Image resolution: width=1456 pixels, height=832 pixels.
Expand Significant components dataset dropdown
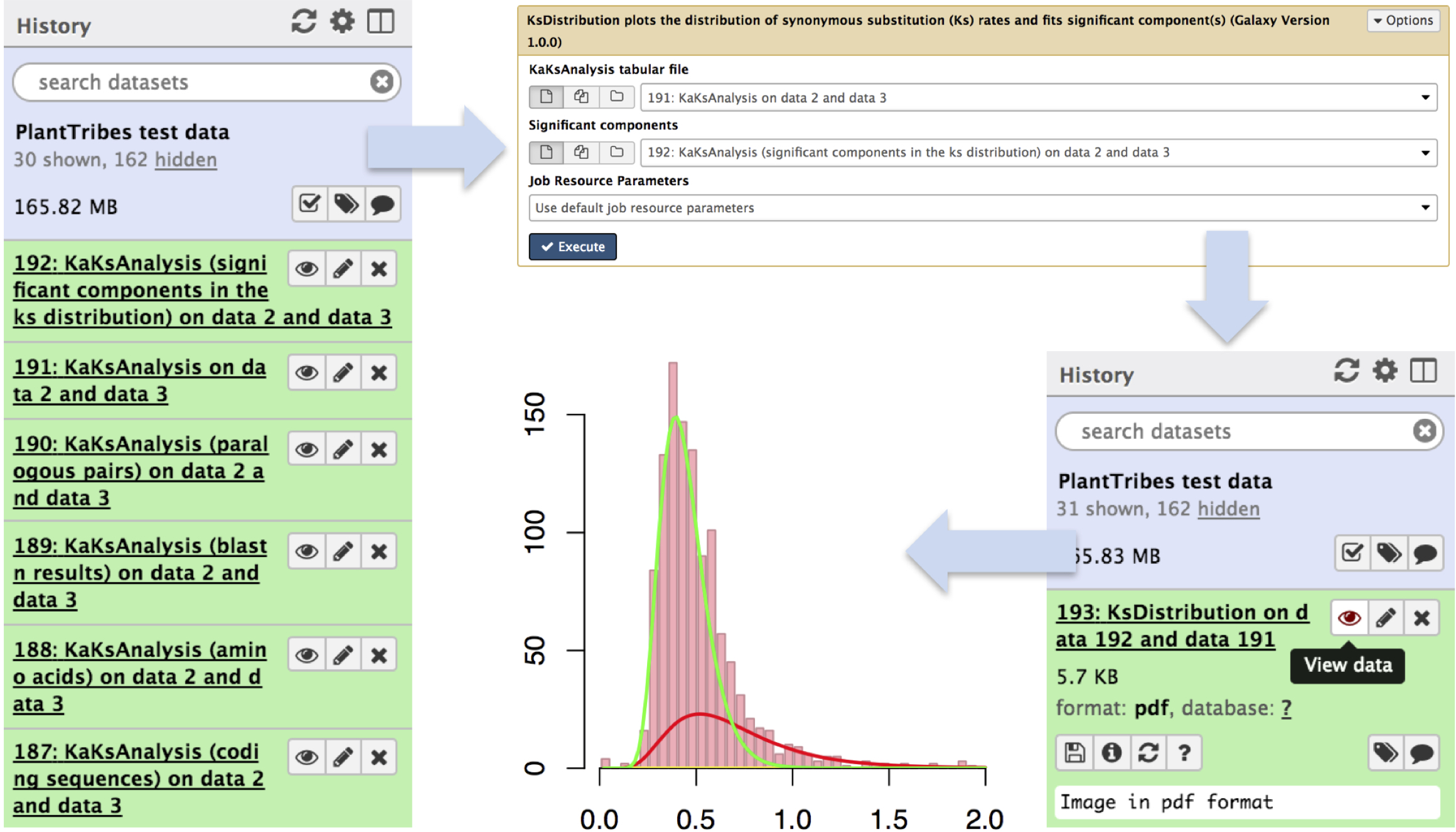coord(1425,153)
